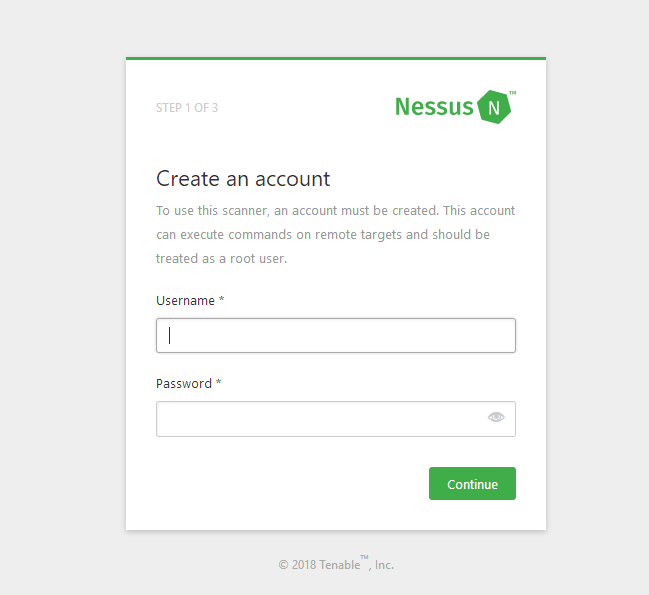Click the asterisk next to Username
The height and width of the screenshot is (595, 649).
point(221,299)
